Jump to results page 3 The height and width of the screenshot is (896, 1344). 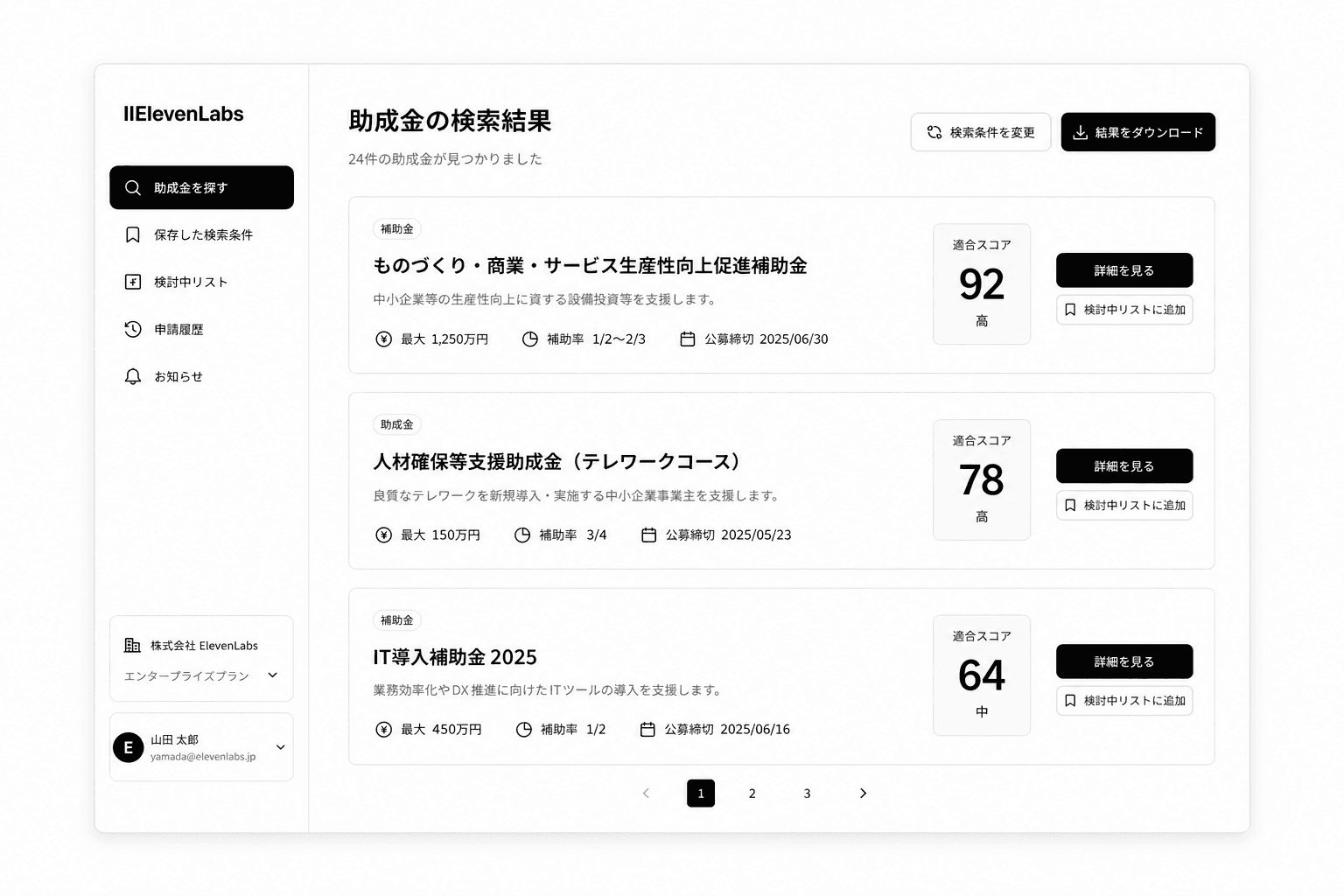pyautogui.click(x=807, y=793)
